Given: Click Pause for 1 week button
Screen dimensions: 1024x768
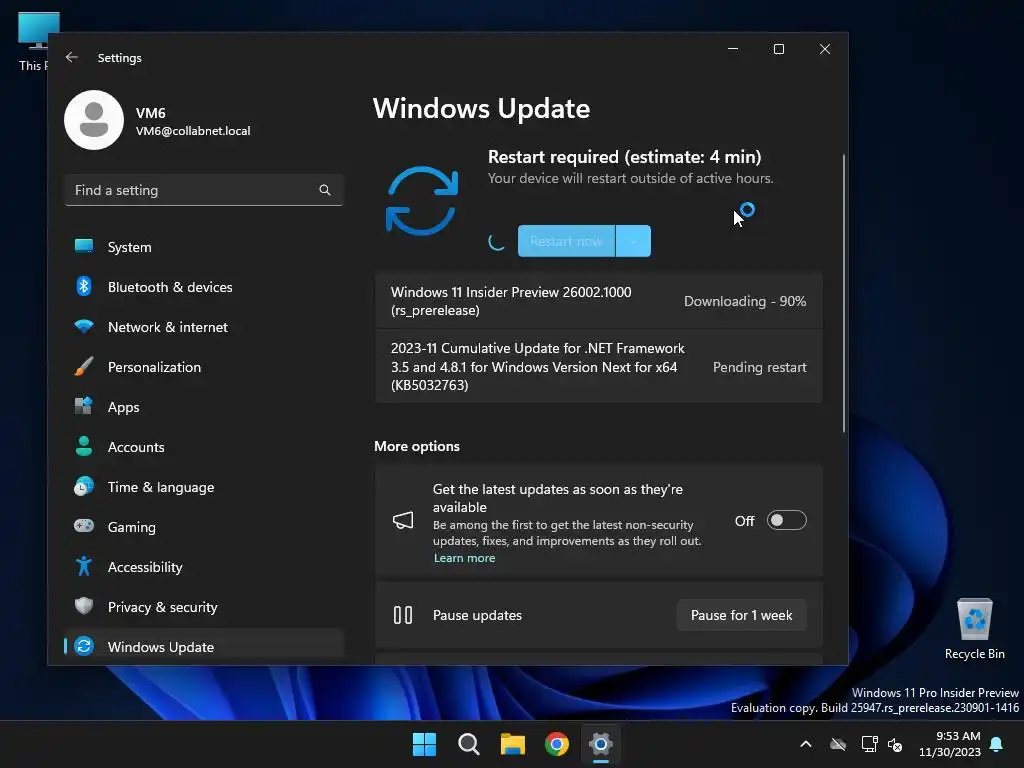Looking at the screenshot, I should point(741,615).
